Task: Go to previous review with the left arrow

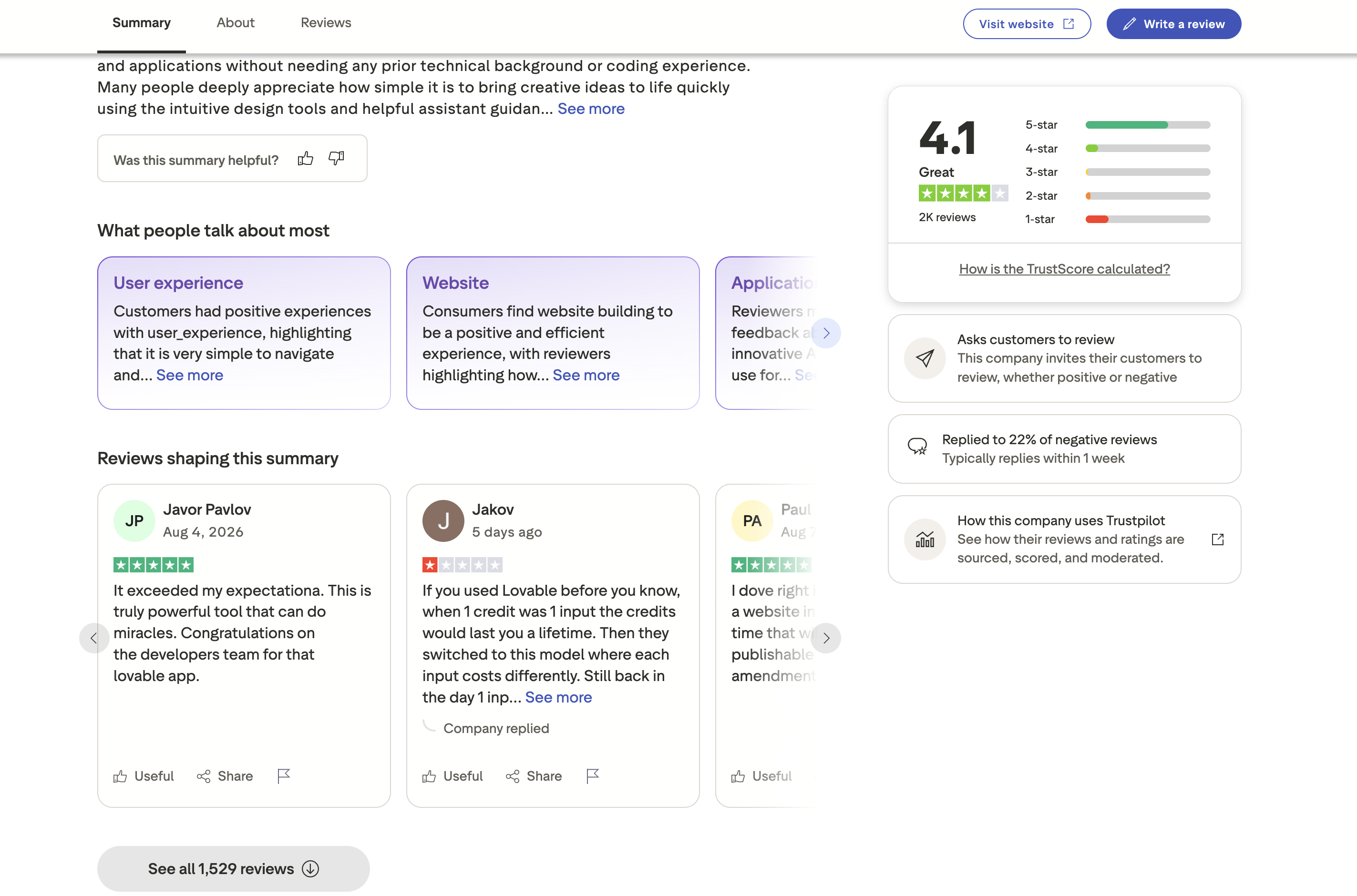Action: [94, 638]
